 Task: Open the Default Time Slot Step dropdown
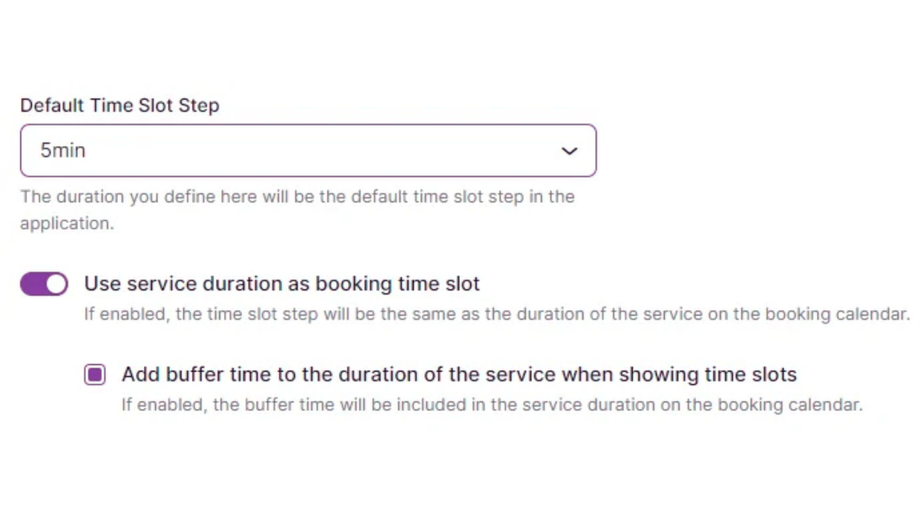(x=308, y=151)
